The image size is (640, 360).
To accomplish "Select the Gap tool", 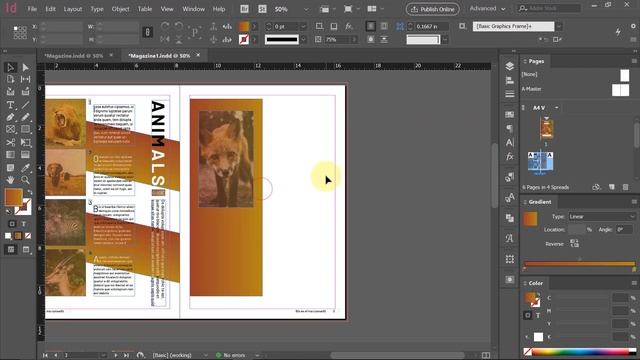I will coord(25,79).
